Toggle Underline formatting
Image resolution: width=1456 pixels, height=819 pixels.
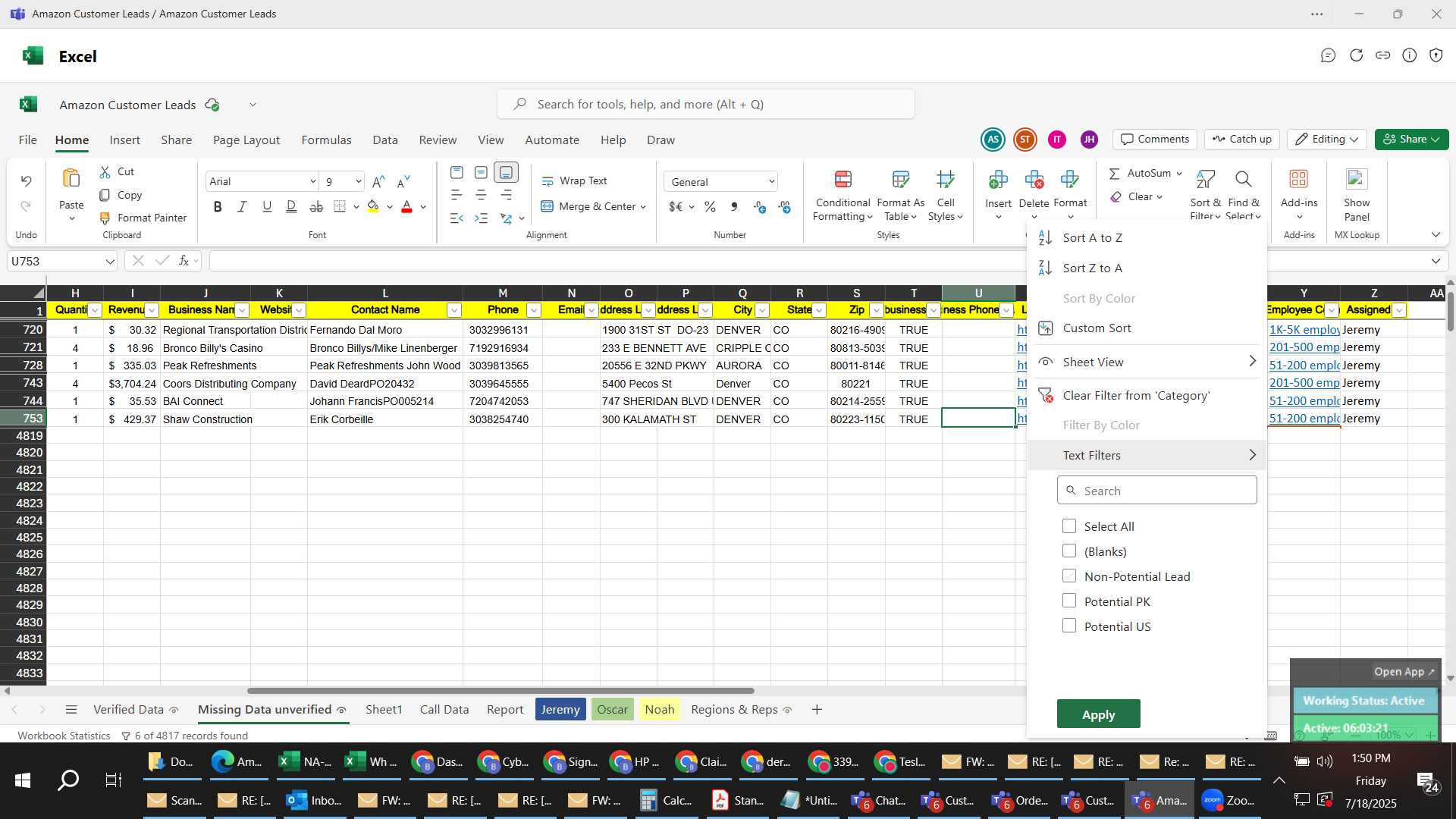click(x=266, y=206)
